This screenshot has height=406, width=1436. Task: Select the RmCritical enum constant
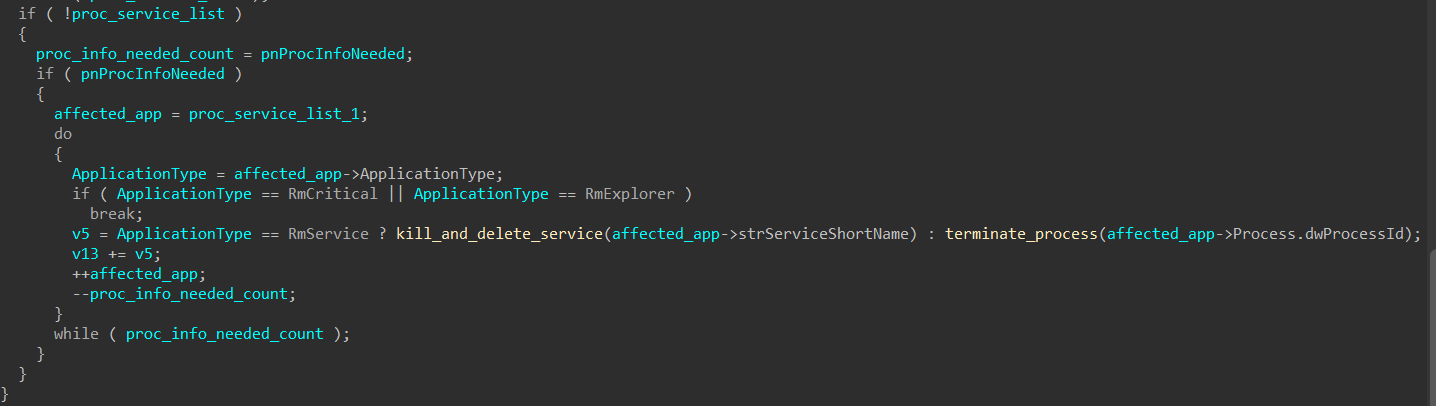click(x=333, y=194)
